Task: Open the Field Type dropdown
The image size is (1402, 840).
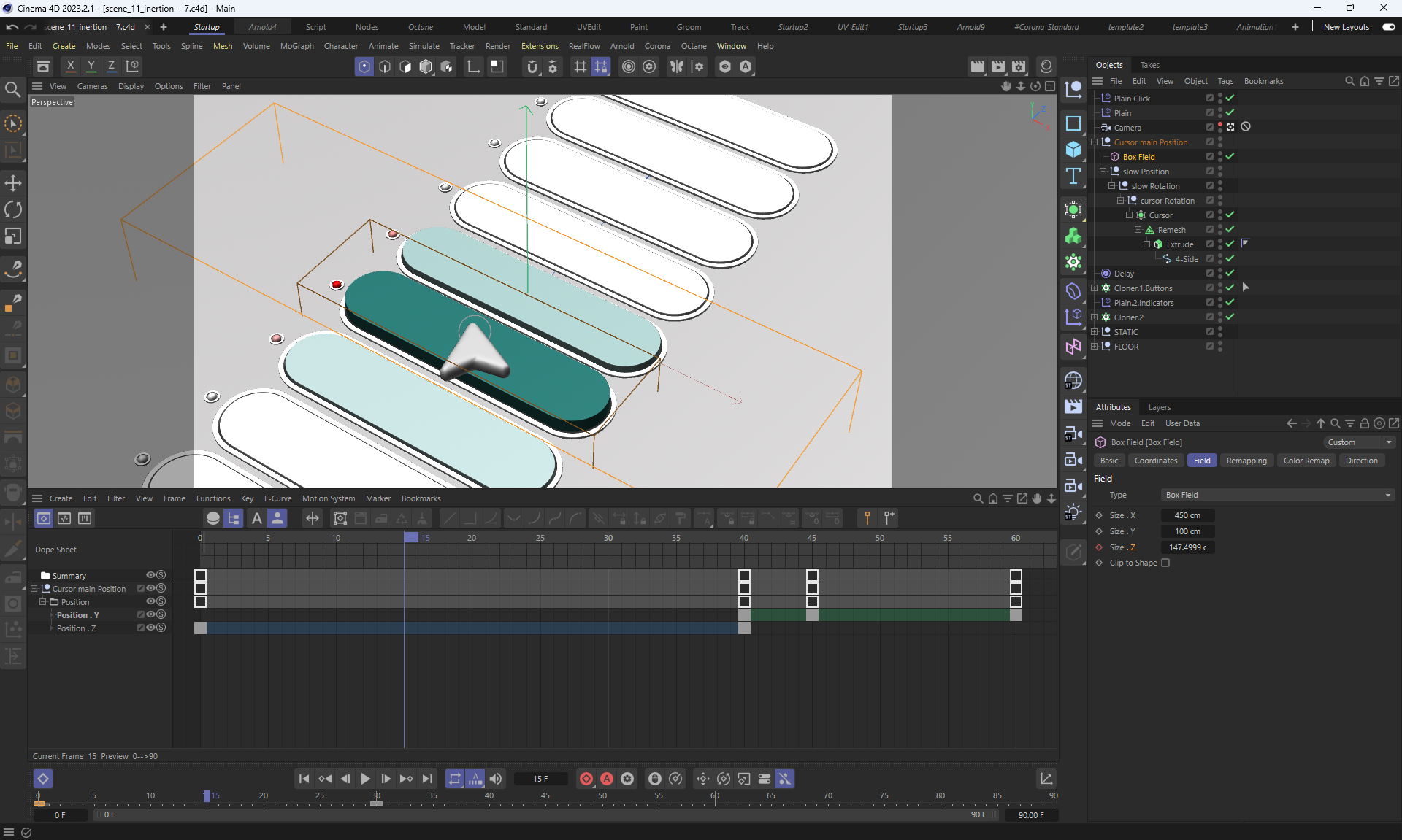Action: pos(1277,495)
